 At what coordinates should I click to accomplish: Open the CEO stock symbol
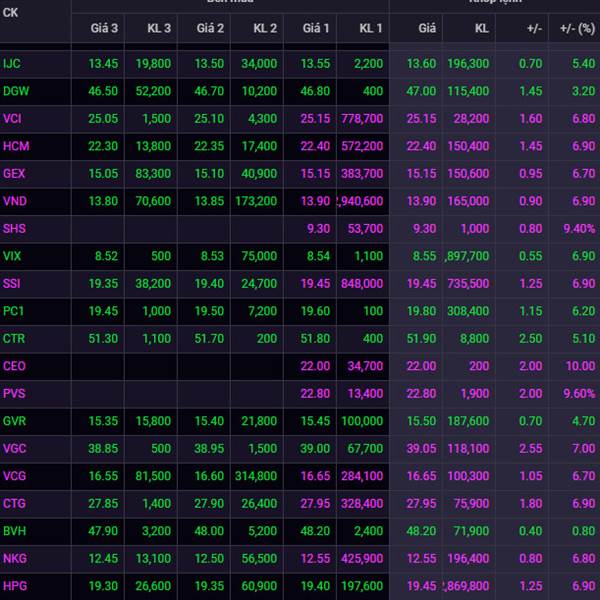click(14, 366)
